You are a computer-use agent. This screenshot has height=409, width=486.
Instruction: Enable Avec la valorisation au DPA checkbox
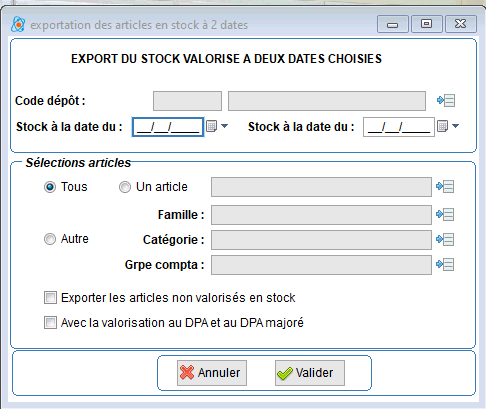(50, 323)
